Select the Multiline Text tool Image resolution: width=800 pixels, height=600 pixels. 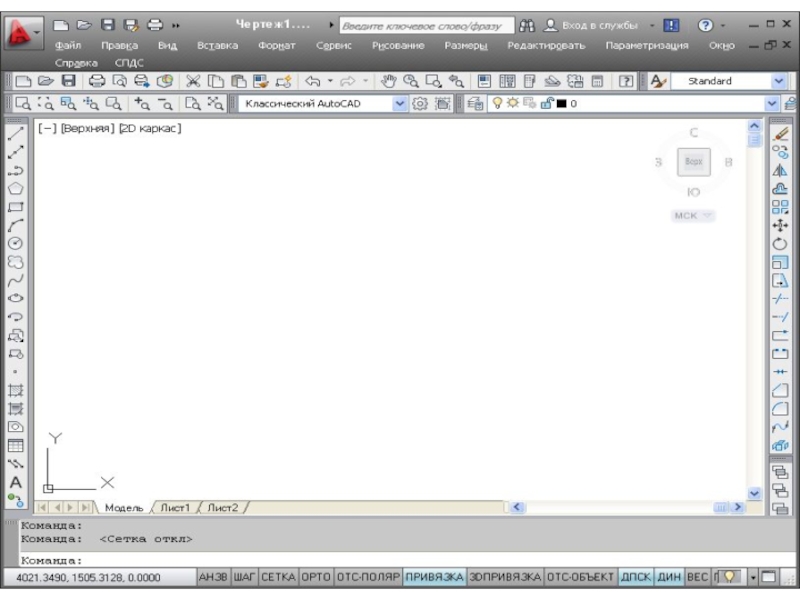pyautogui.click(x=15, y=482)
